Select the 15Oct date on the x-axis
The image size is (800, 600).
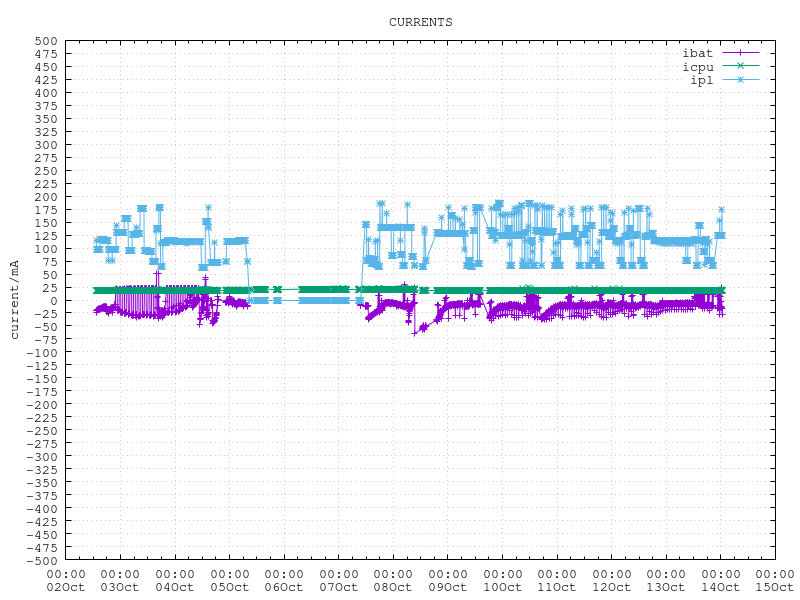pos(774,587)
